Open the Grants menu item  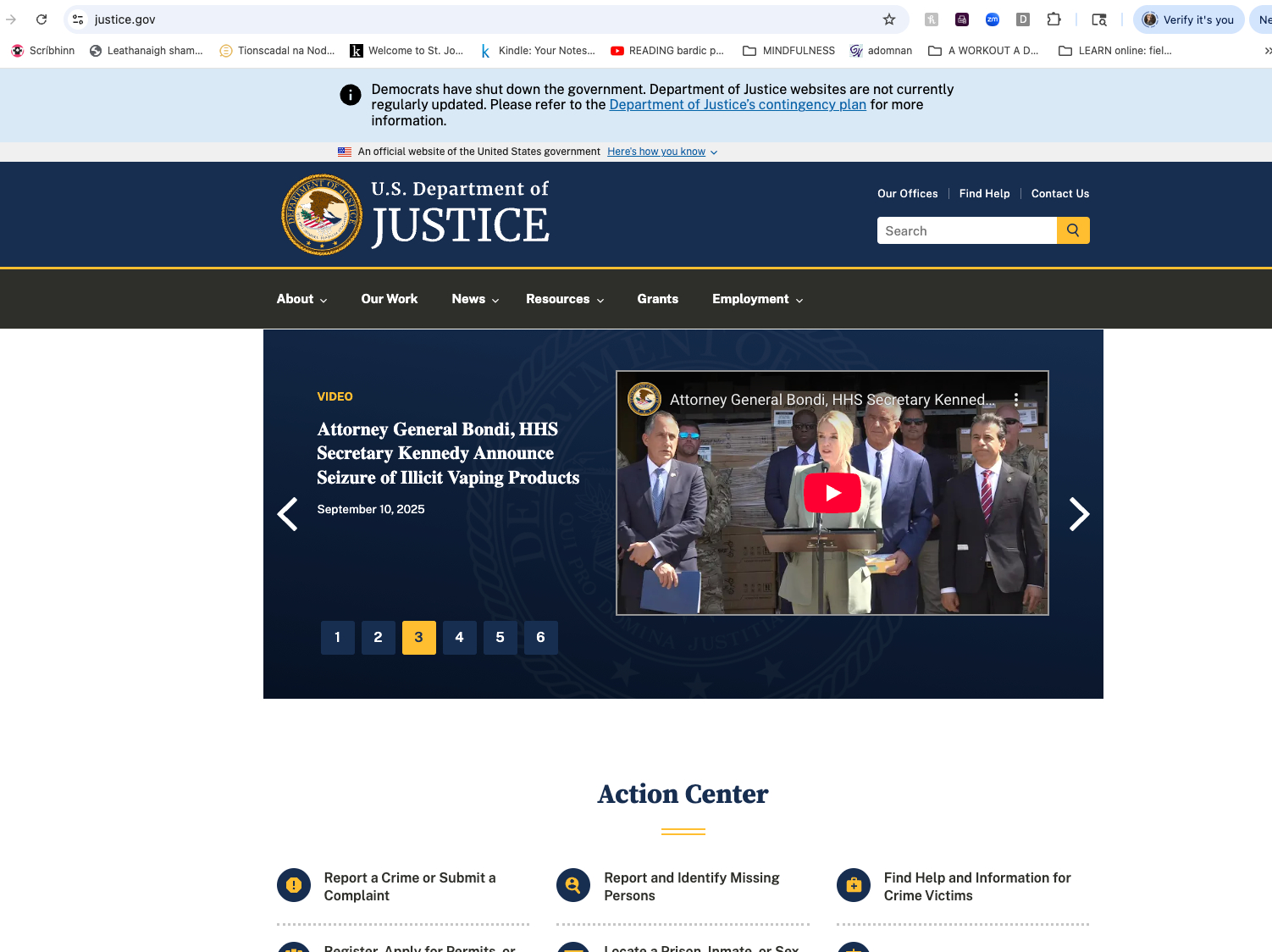[x=657, y=299]
